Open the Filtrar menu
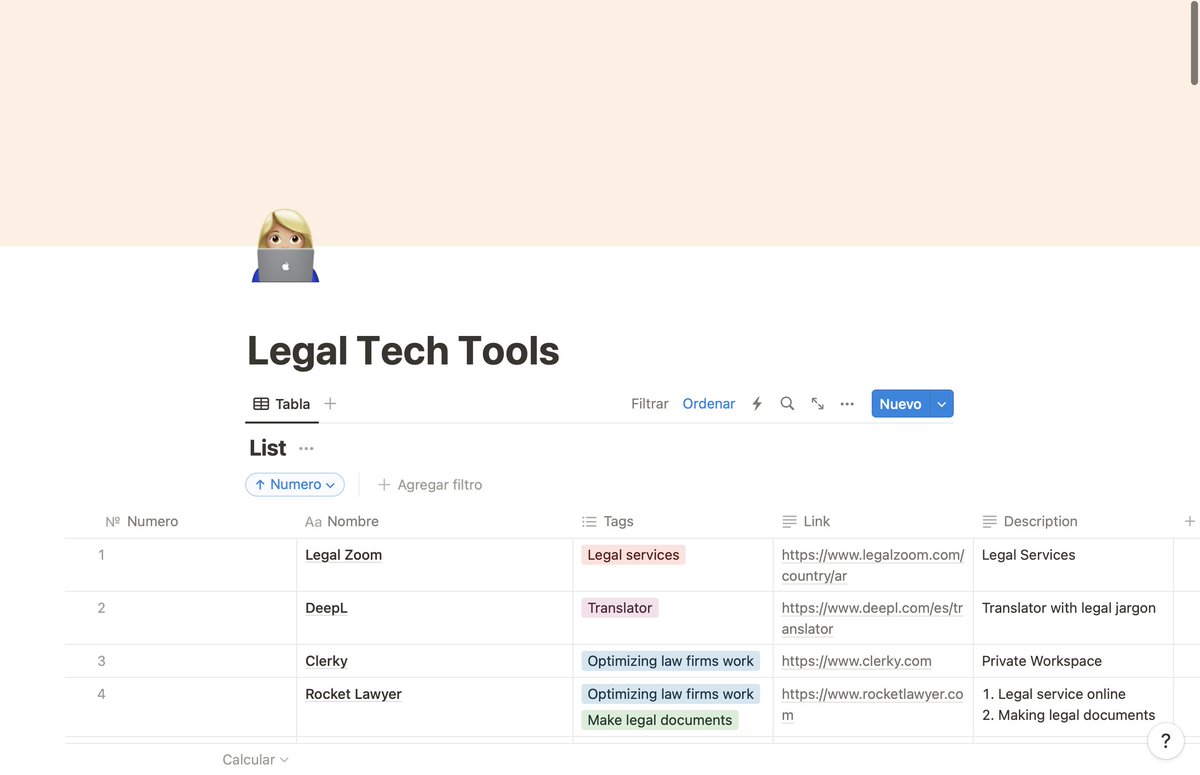Viewport: 1200px width, 775px height. pyautogui.click(x=649, y=404)
